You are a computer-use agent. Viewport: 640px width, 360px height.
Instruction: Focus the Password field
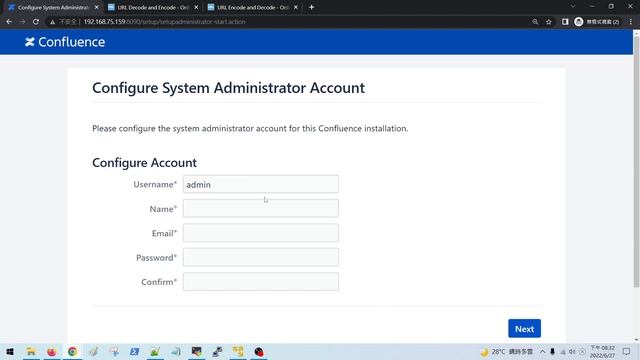[x=260, y=258]
